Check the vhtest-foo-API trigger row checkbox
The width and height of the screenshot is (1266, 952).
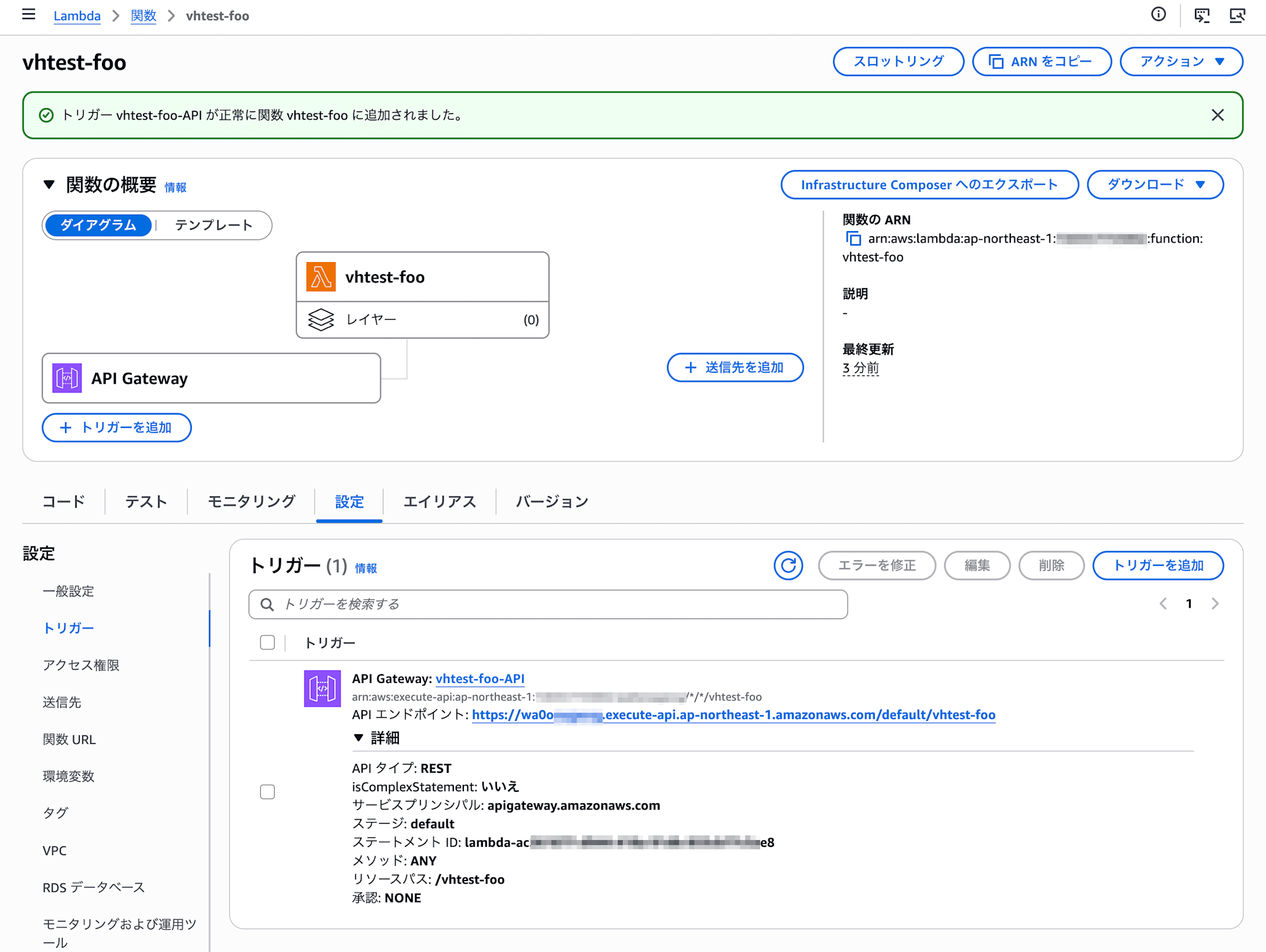point(267,792)
